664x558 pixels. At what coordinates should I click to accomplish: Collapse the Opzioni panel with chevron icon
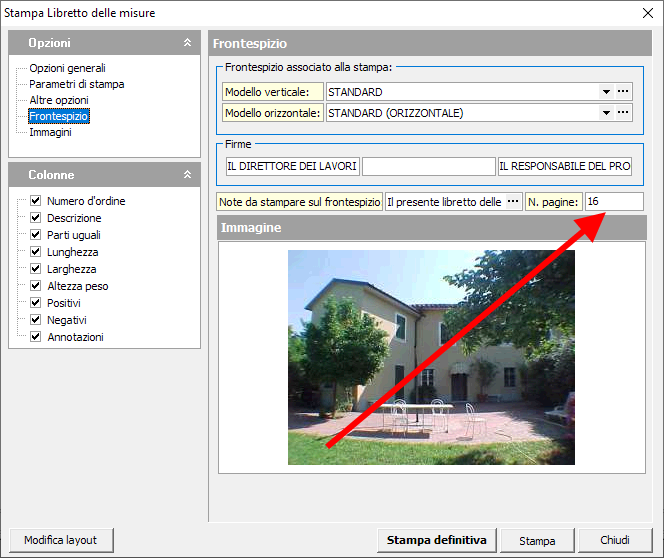[x=187, y=43]
